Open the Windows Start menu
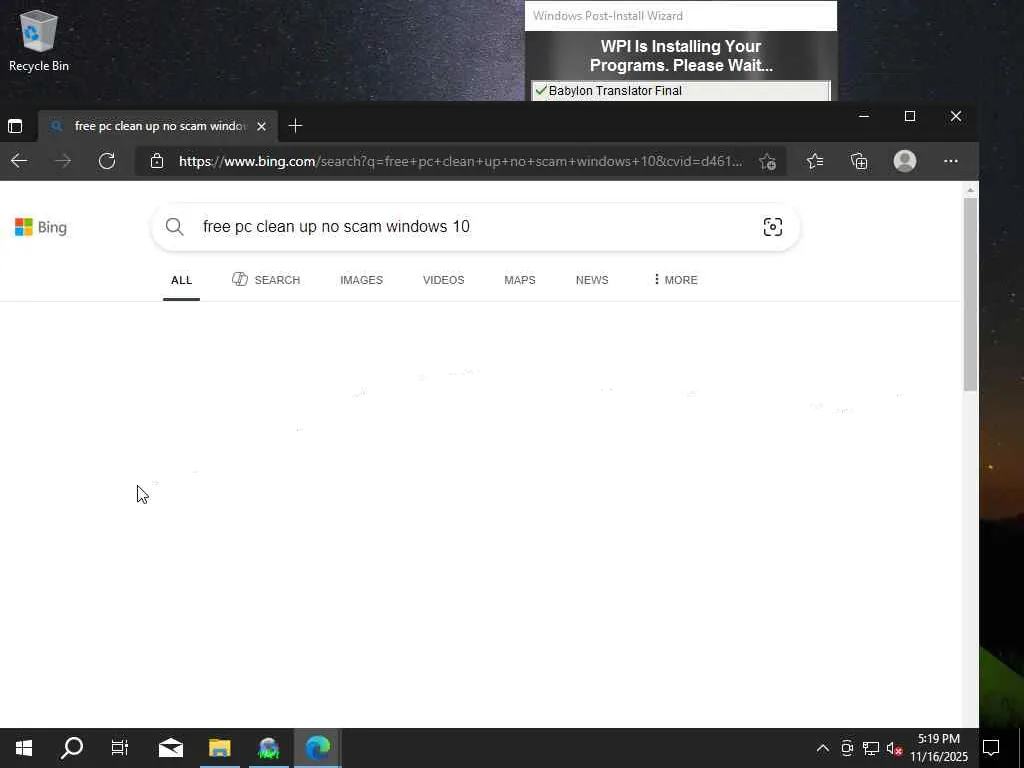The height and width of the screenshot is (768, 1024). (24, 748)
